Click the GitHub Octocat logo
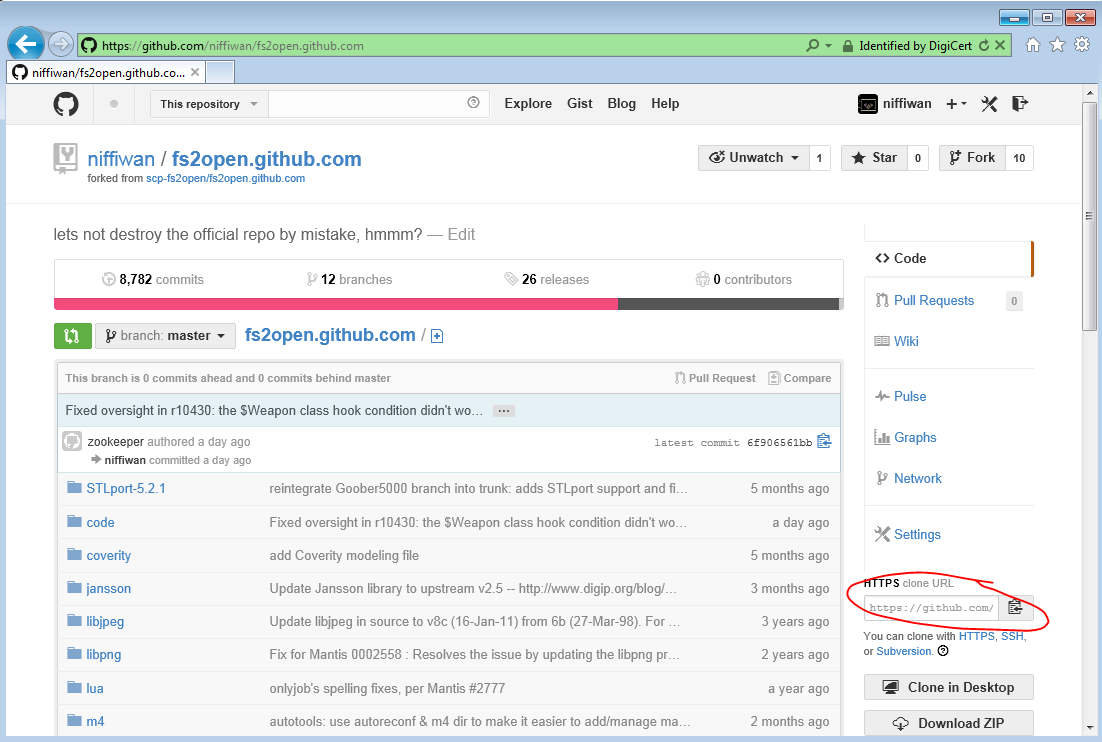This screenshot has height=742, width=1102. coord(66,104)
